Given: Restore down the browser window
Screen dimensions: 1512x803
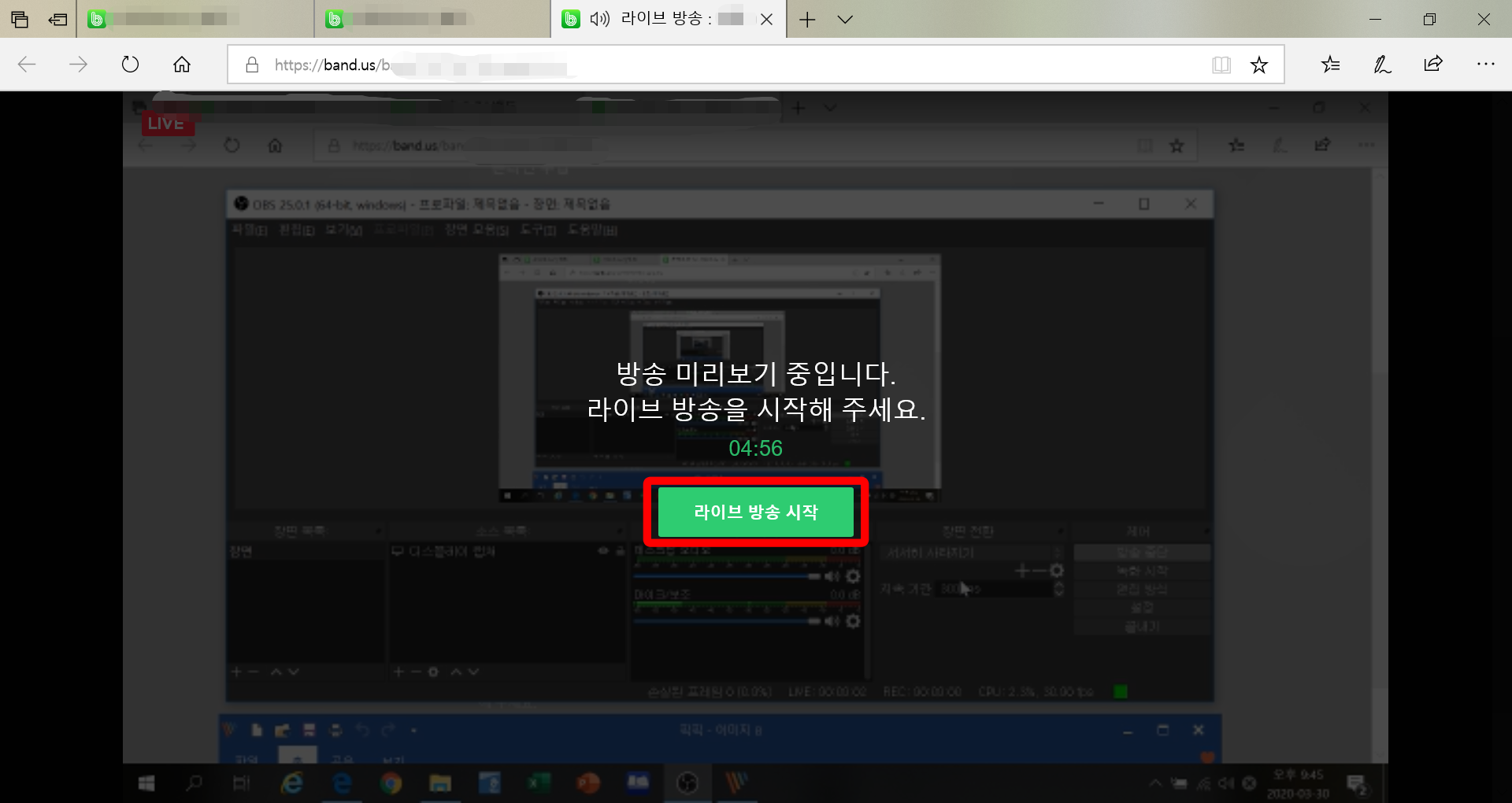Looking at the screenshot, I should tap(1429, 20).
